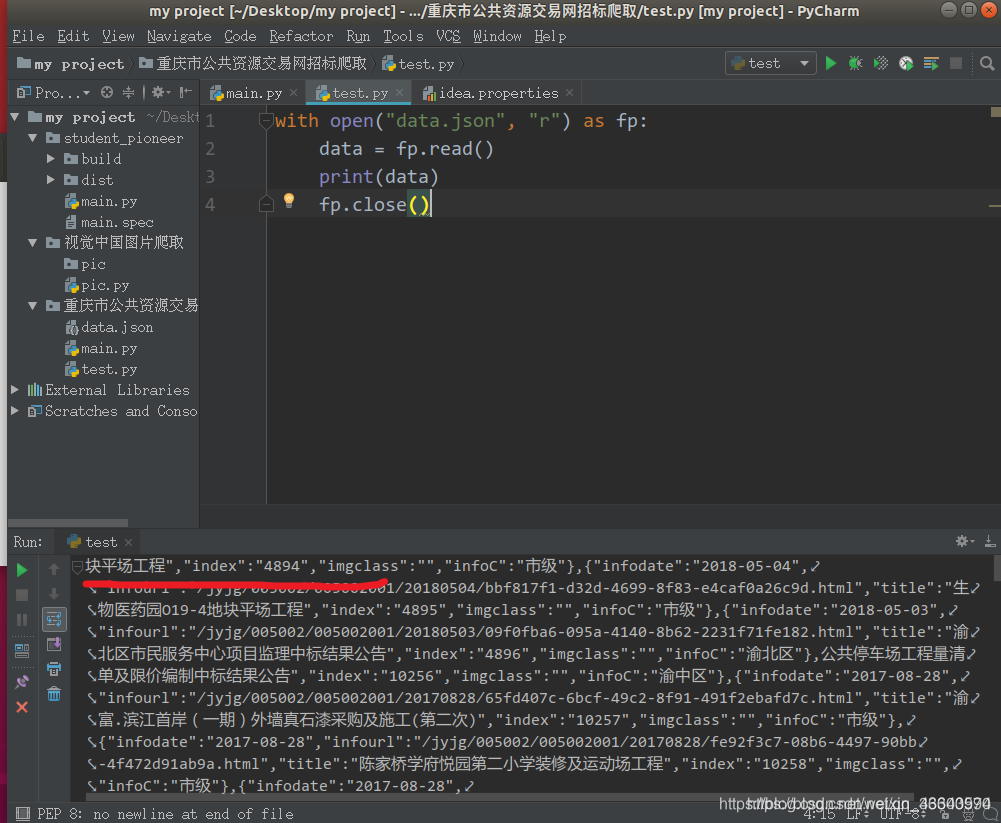1001x823 pixels.
Task: Close the idea.properties editor tab
Action: (x=569, y=93)
